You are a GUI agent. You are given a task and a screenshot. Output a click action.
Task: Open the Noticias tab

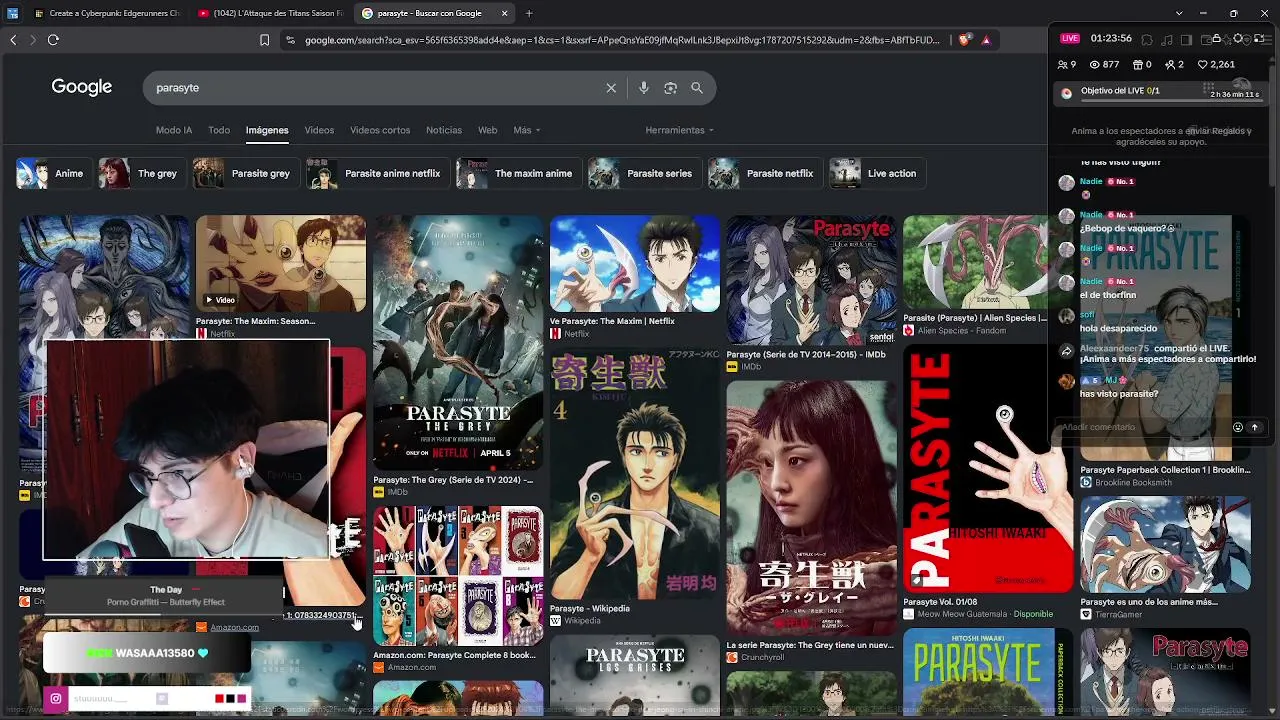click(444, 130)
